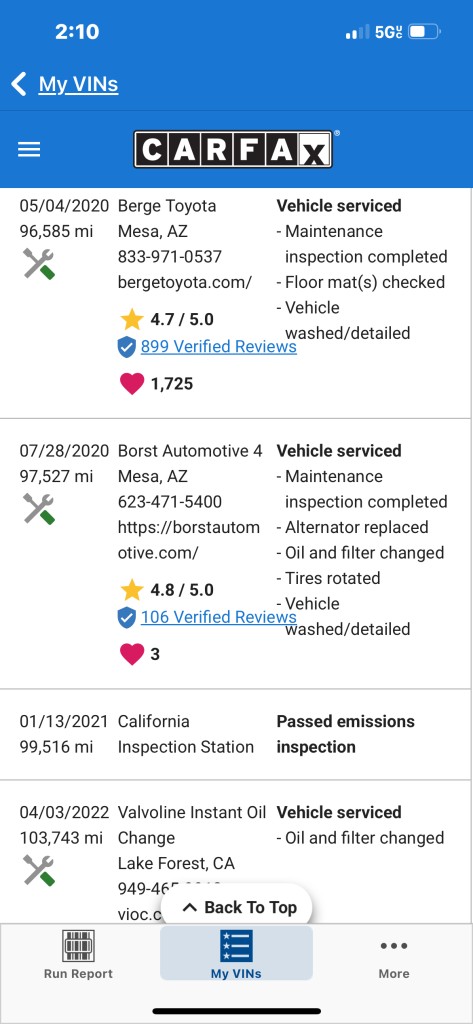Tap the Berge Toyota phone number

pyautogui.click(x=170, y=257)
